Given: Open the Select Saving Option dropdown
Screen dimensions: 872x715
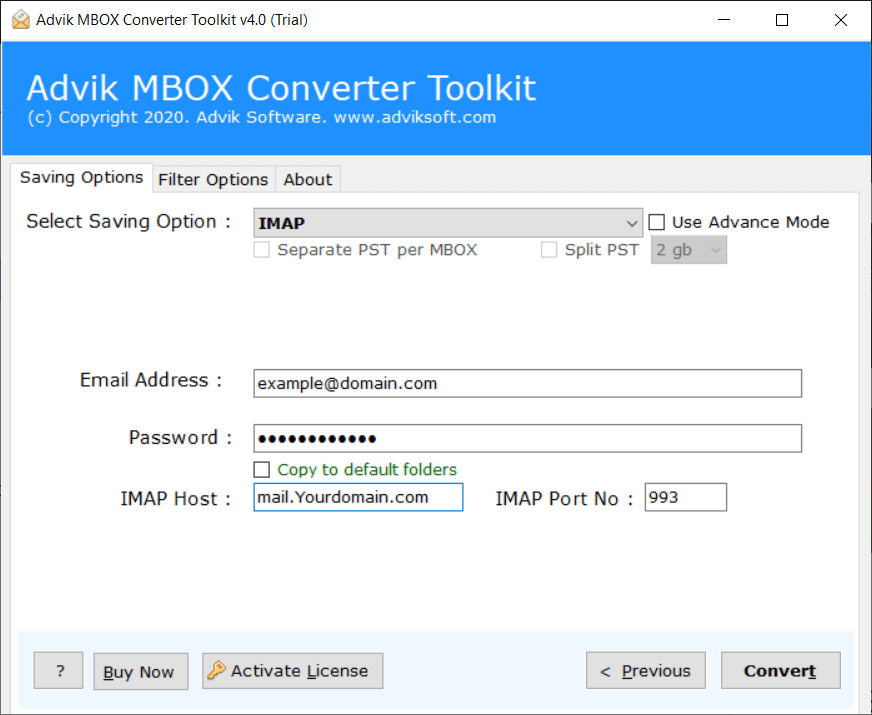Looking at the screenshot, I should click(448, 223).
